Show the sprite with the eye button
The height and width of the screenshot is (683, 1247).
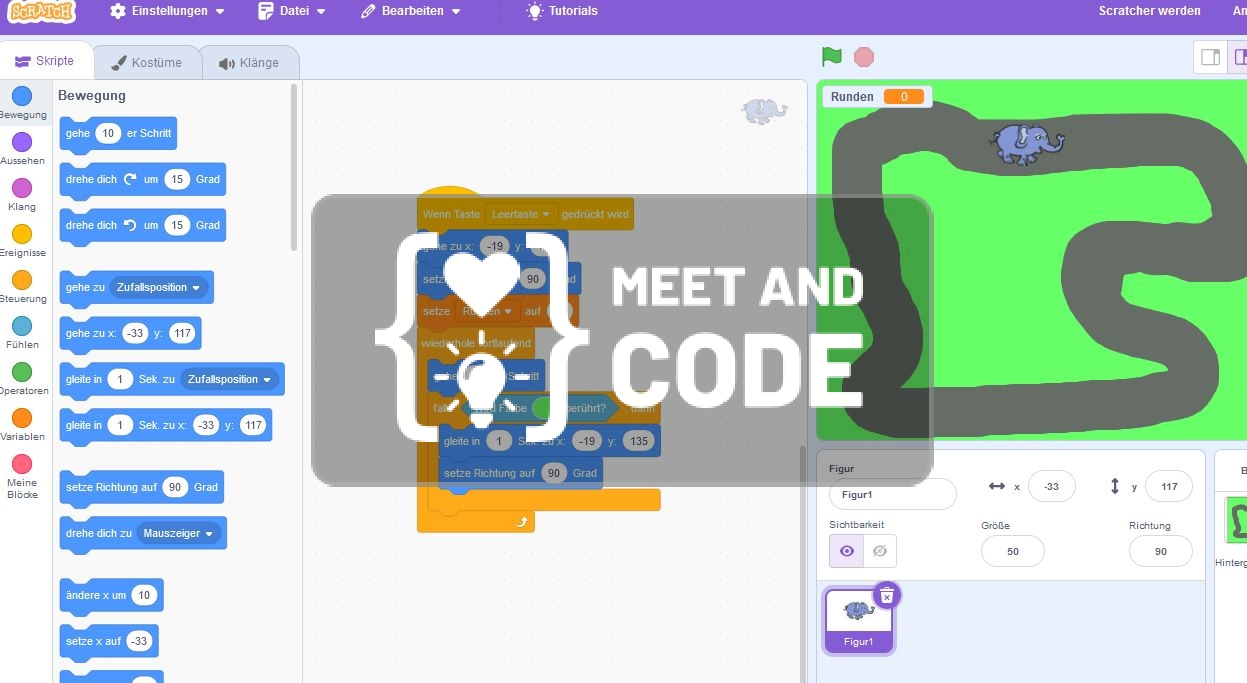(846, 550)
